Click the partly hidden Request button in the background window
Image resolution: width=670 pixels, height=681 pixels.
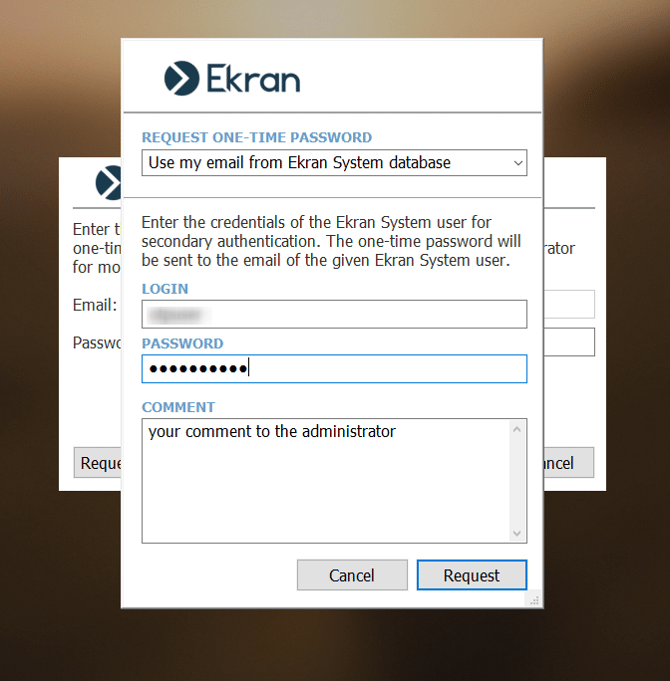coord(98,463)
